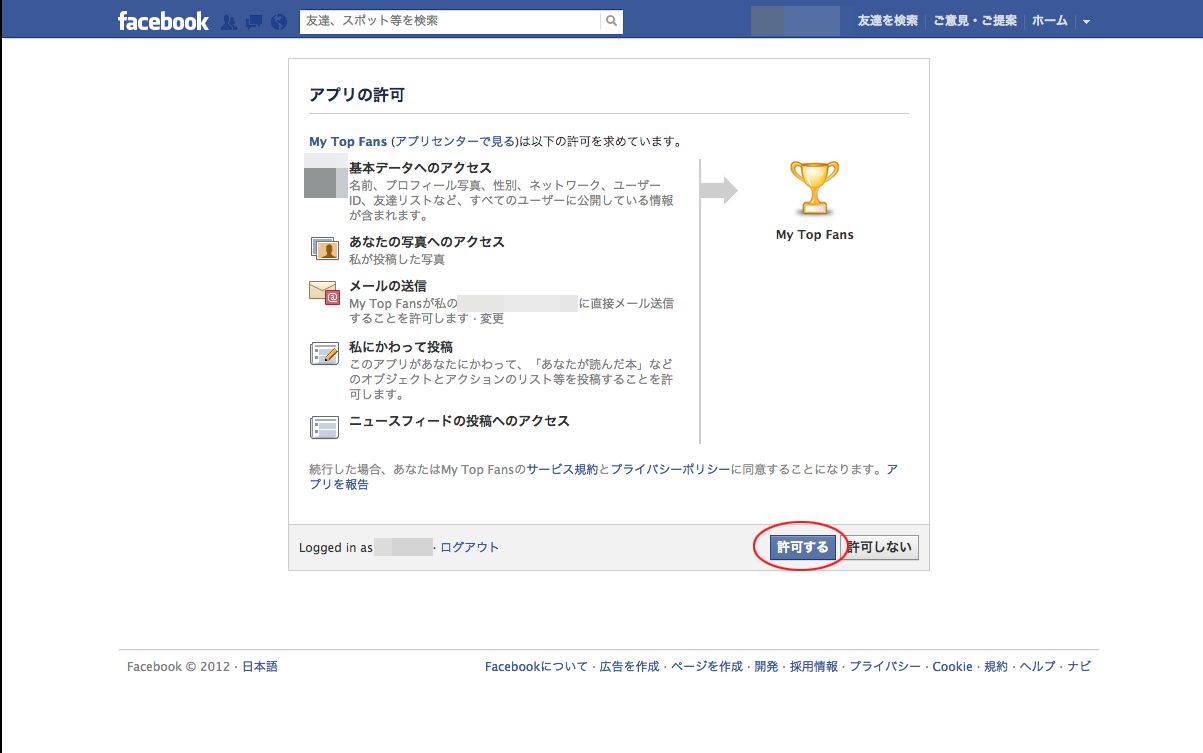Click the profile name area in top bar

click(x=795, y=21)
